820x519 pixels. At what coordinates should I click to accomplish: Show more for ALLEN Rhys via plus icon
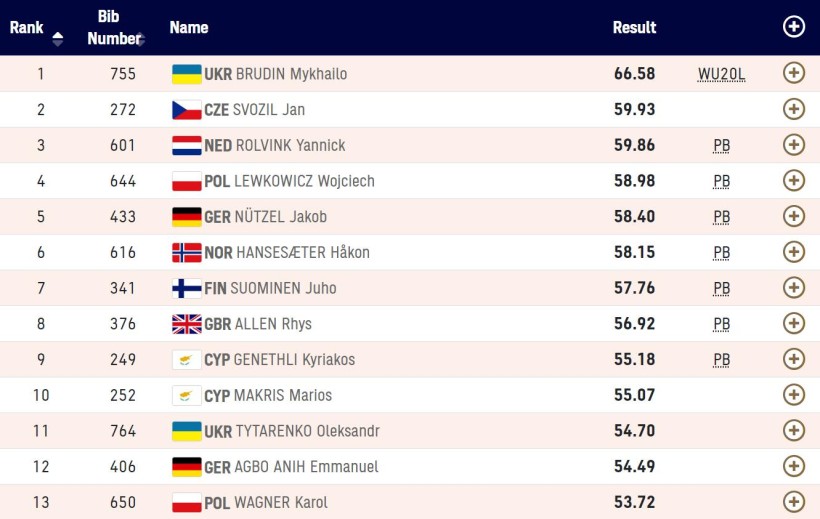(x=793, y=323)
